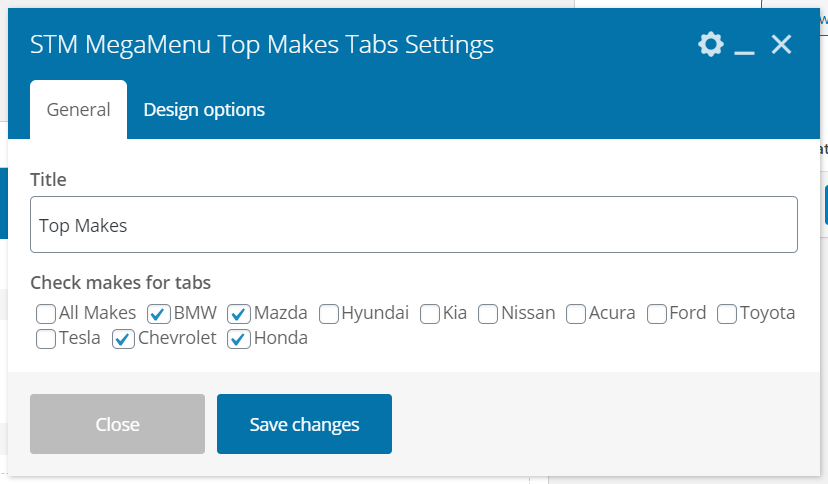Click the gray Close button
The height and width of the screenshot is (484, 828).
tap(117, 424)
